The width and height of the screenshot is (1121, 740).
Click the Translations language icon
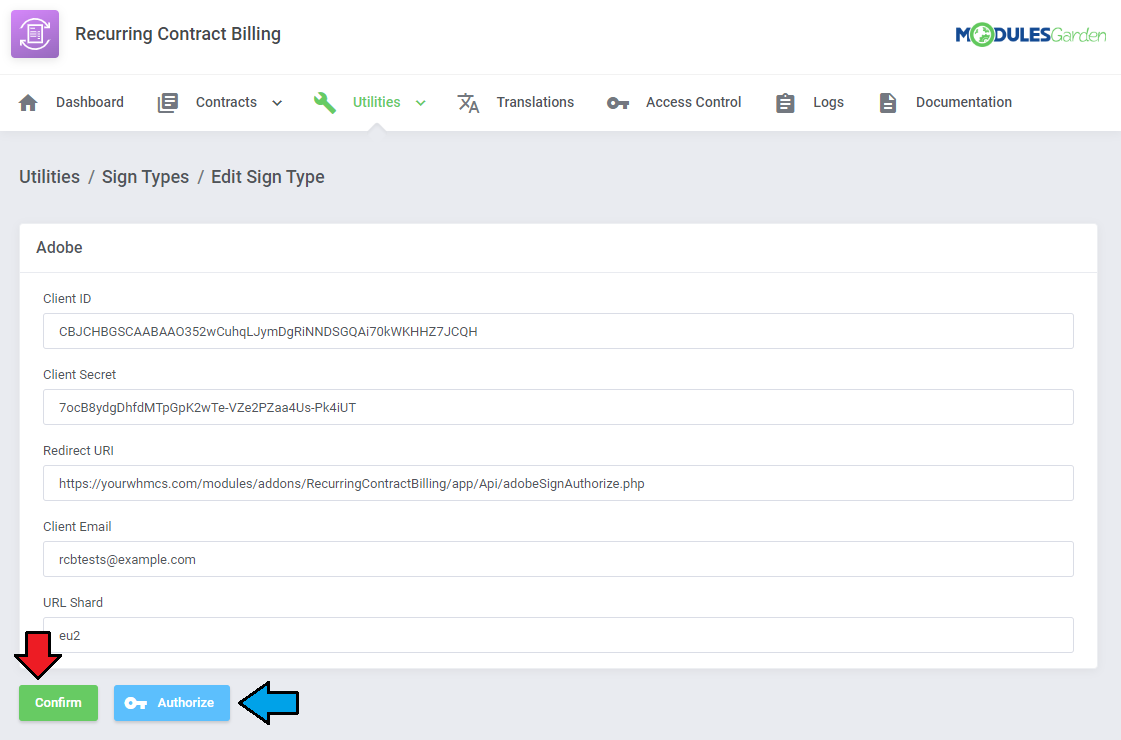click(468, 103)
